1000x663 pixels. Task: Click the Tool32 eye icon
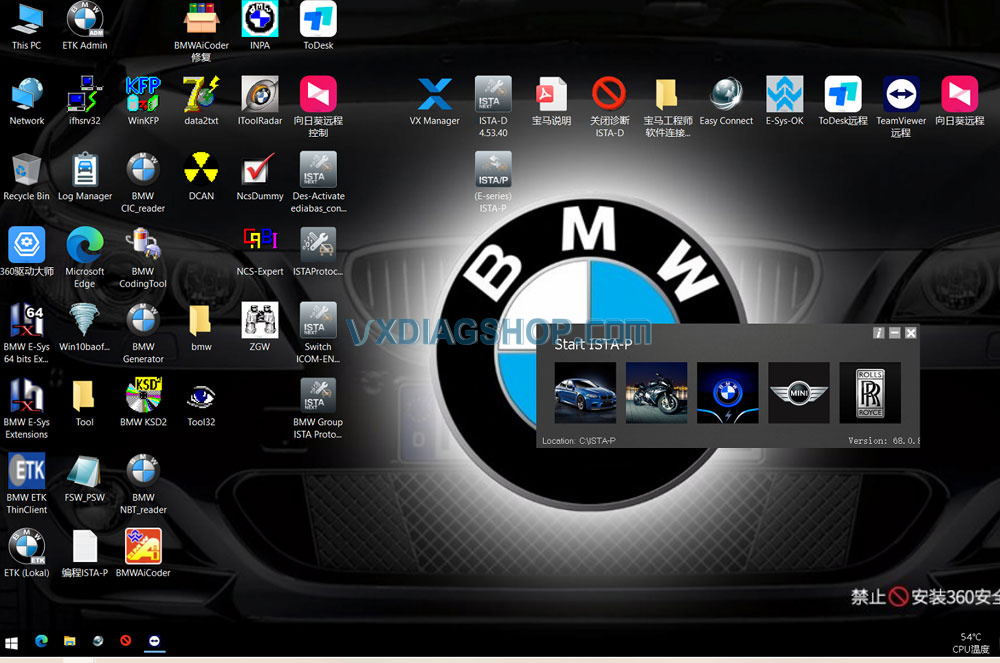click(x=201, y=397)
